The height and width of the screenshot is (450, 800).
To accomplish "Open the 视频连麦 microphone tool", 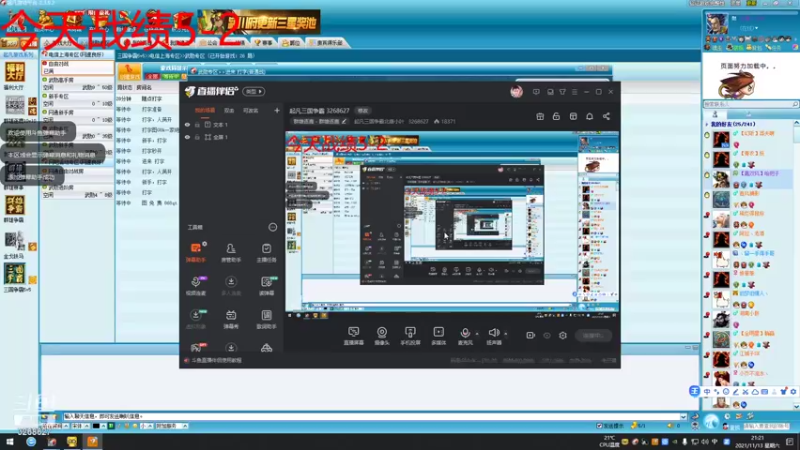I will coord(196,286).
